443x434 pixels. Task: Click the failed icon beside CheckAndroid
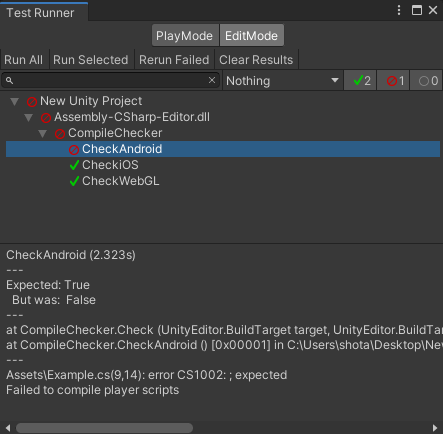point(74,149)
